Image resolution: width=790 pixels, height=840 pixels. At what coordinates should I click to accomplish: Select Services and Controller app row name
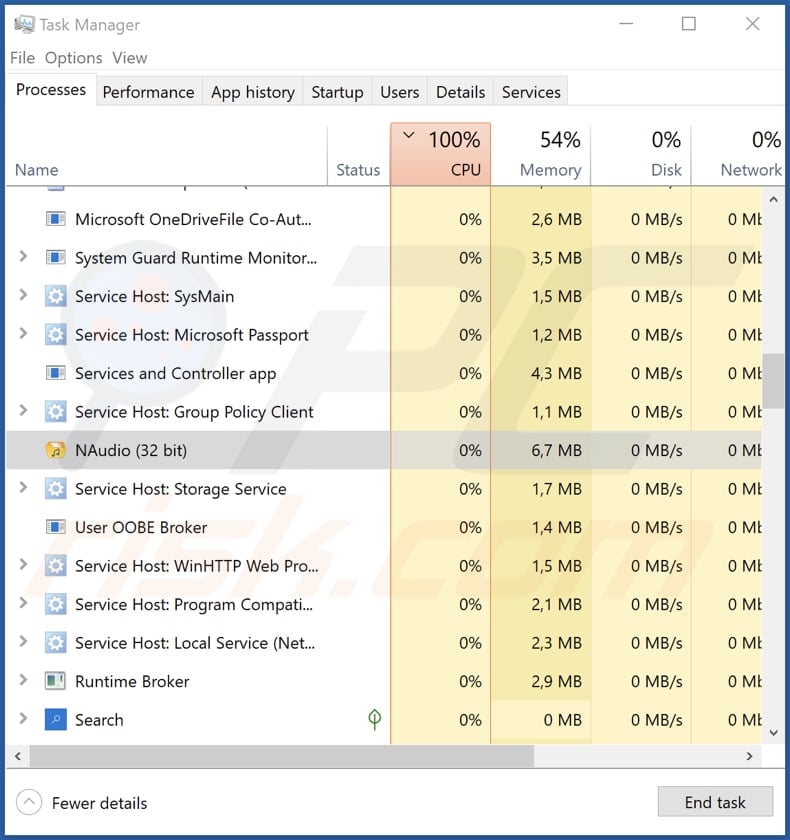pyautogui.click(x=176, y=373)
